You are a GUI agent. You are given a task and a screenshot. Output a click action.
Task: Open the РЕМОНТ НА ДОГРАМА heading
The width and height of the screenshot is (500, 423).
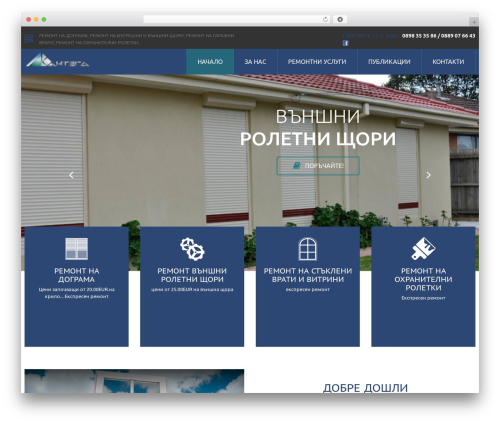77,275
